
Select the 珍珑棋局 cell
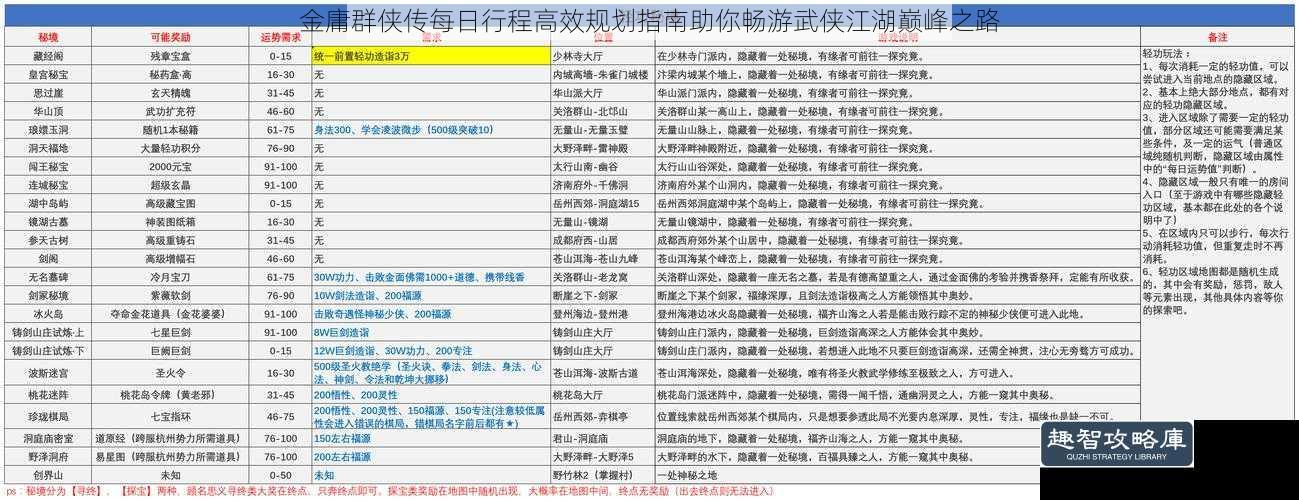(x=48, y=416)
